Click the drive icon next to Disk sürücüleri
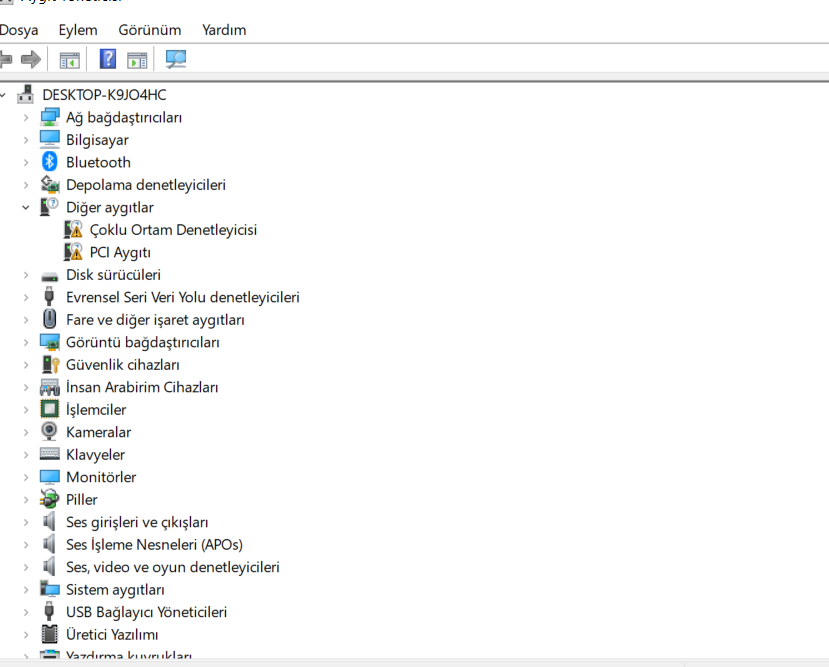Screen dimensions: 829x667 (50, 276)
